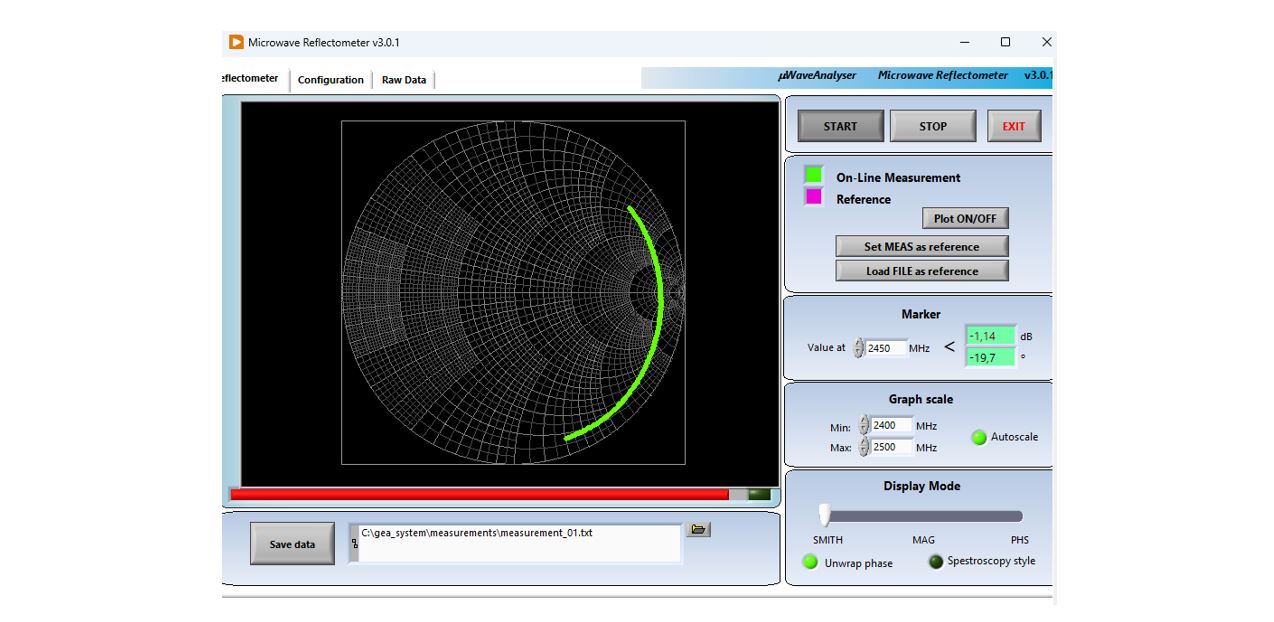
Task: Click the Min 2400 MHz input field
Action: pyautogui.click(x=892, y=425)
